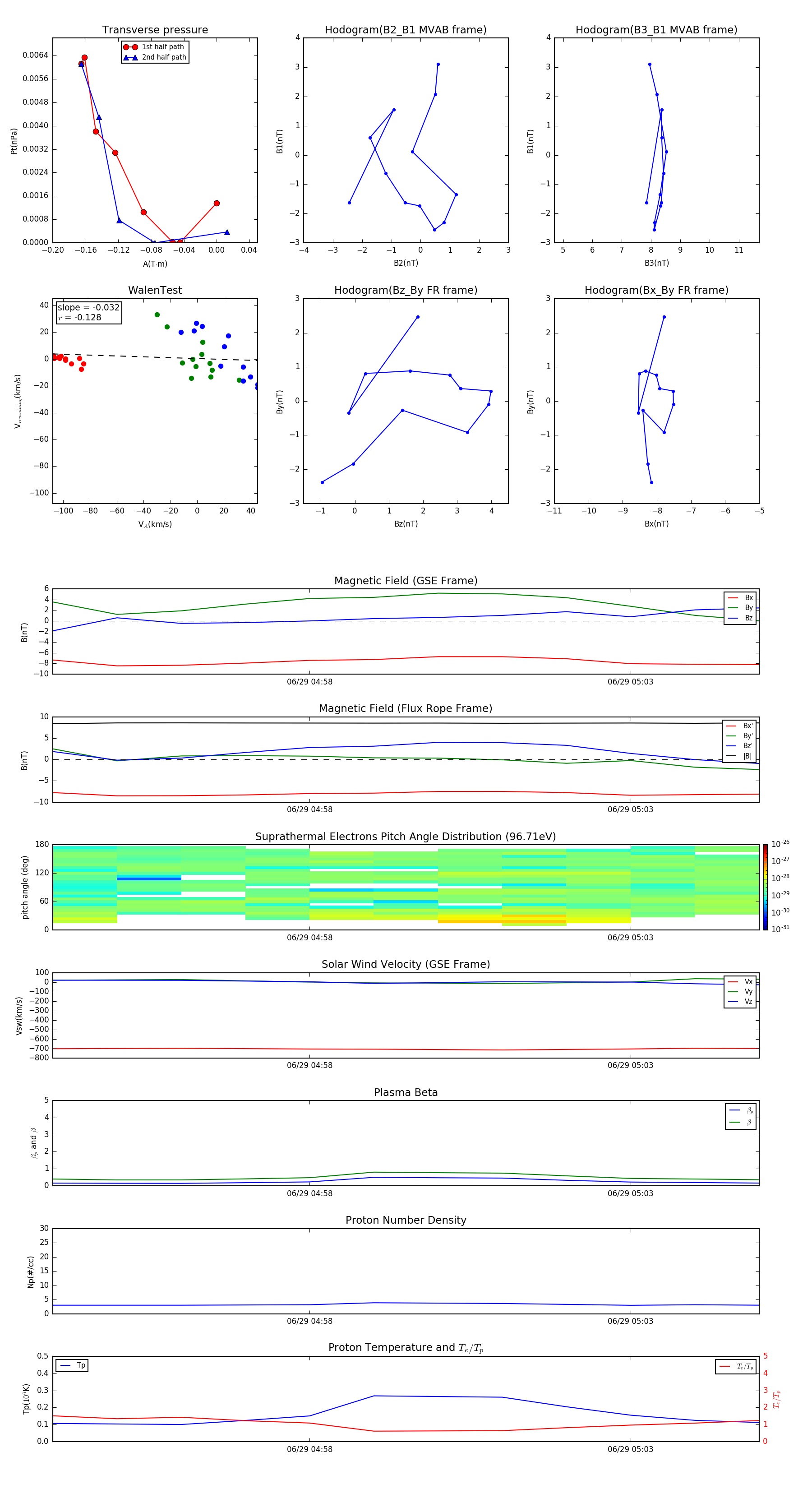This screenshot has width=812, height=1489.
Task: Click the Vz legend entry in velocity panel
Action: pyautogui.click(x=740, y=1002)
